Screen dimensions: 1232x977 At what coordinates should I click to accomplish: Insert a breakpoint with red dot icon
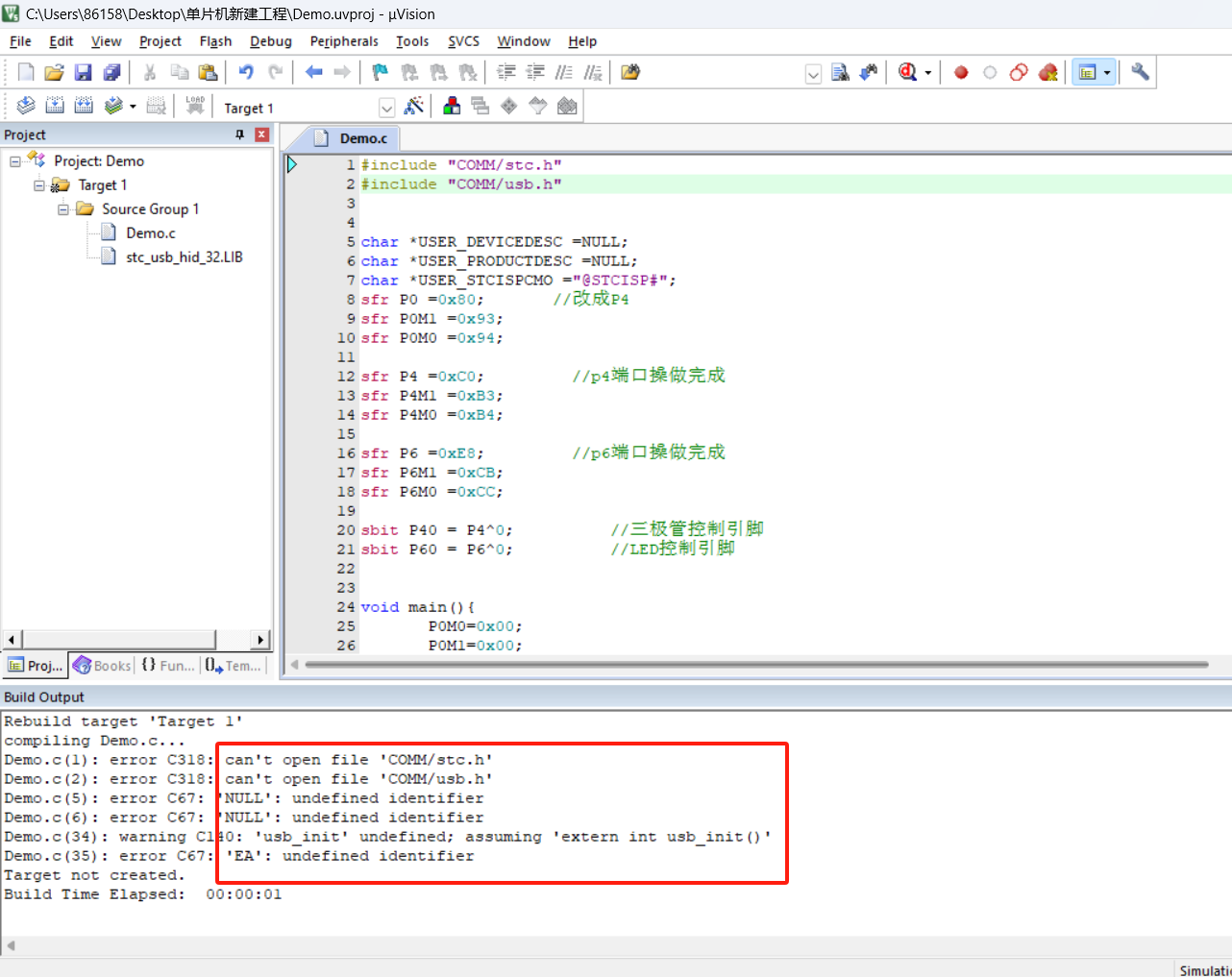(961, 72)
